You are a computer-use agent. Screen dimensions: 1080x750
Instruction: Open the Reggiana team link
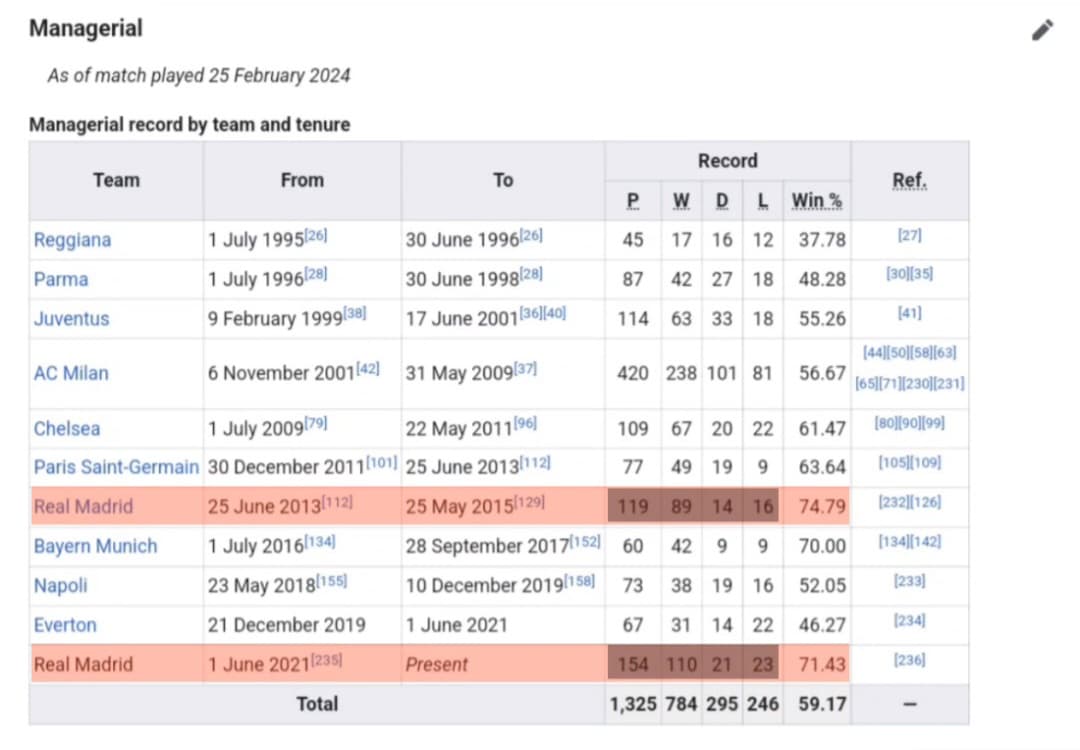pyautogui.click(x=72, y=240)
